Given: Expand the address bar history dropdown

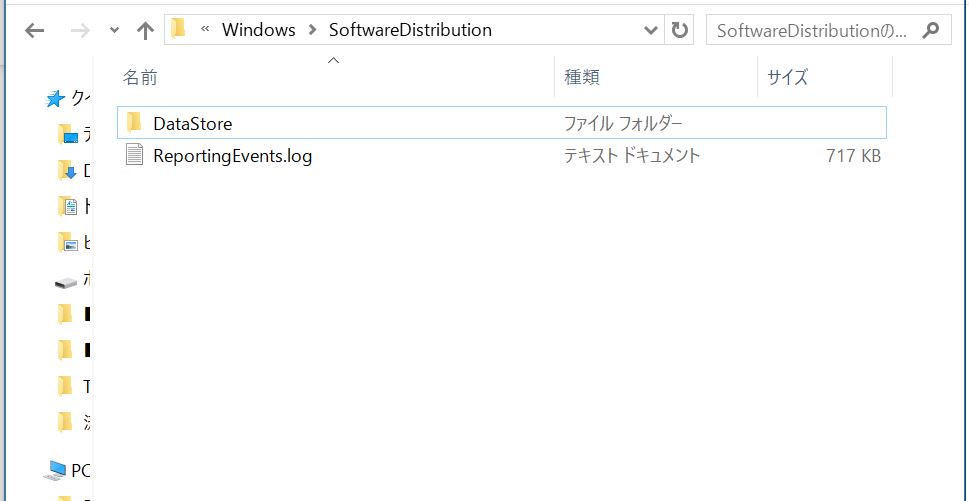Looking at the screenshot, I should [x=651, y=30].
